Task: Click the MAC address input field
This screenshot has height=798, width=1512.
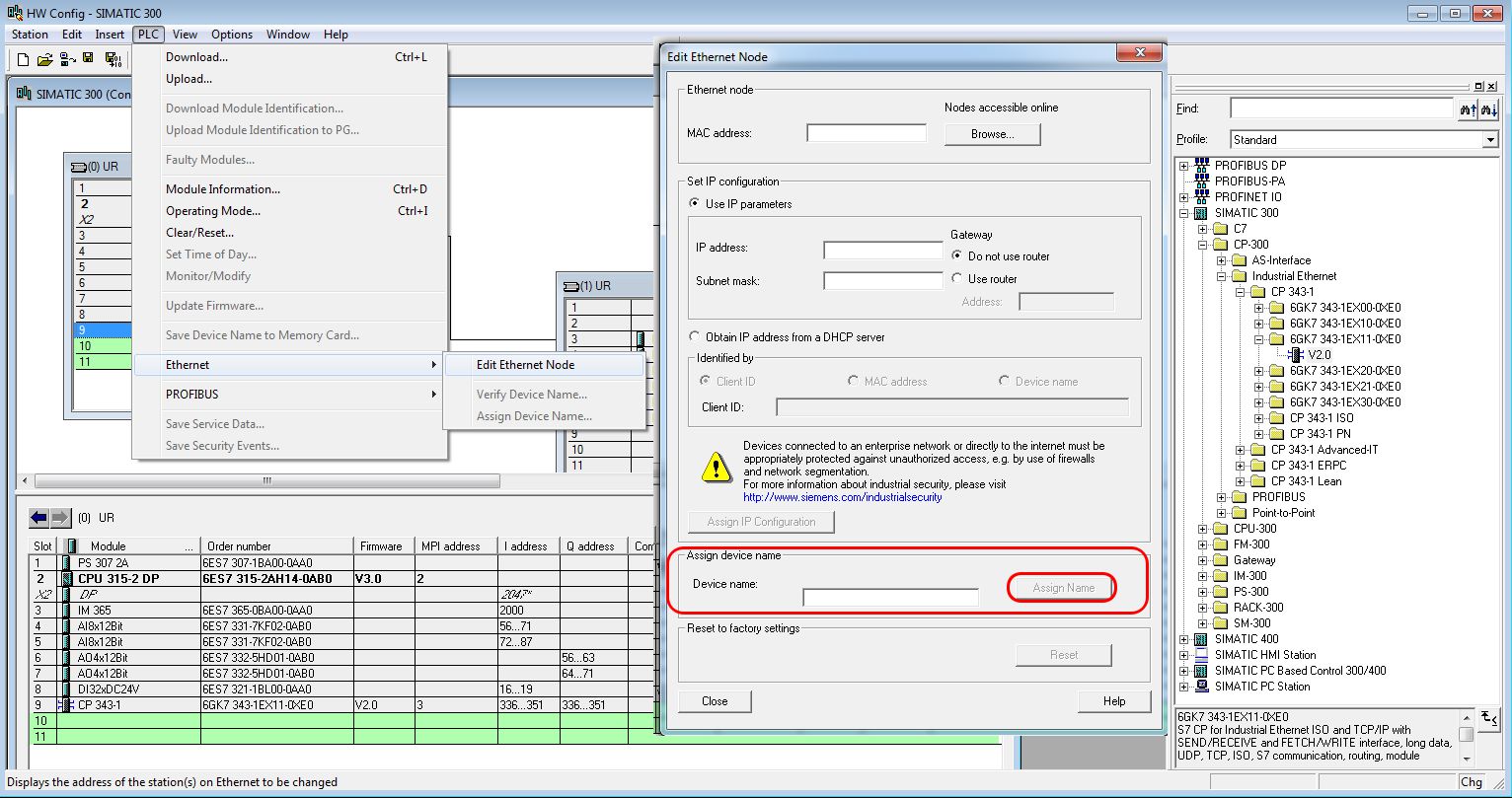Action: 866,133
